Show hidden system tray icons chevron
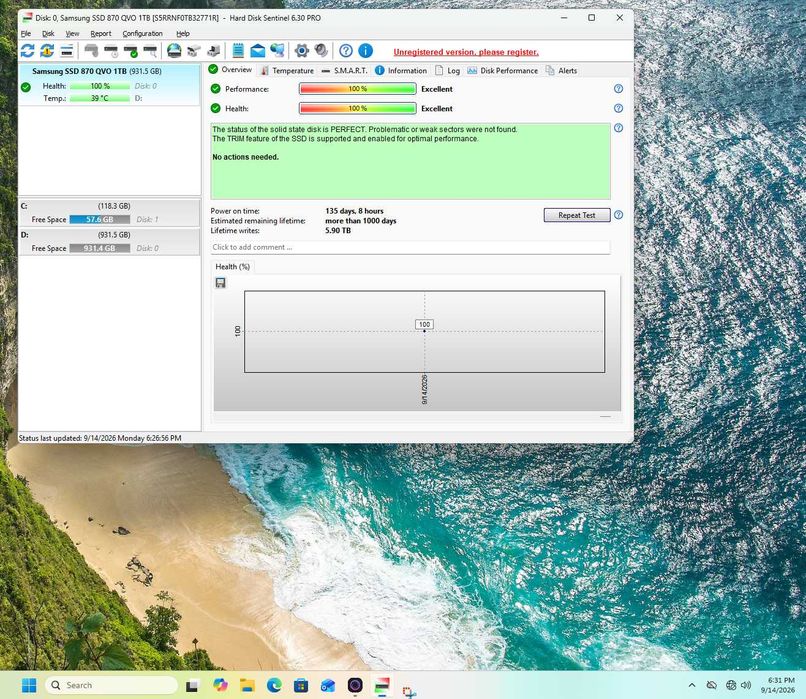The width and height of the screenshot is (806, 699). coord(692,685)
